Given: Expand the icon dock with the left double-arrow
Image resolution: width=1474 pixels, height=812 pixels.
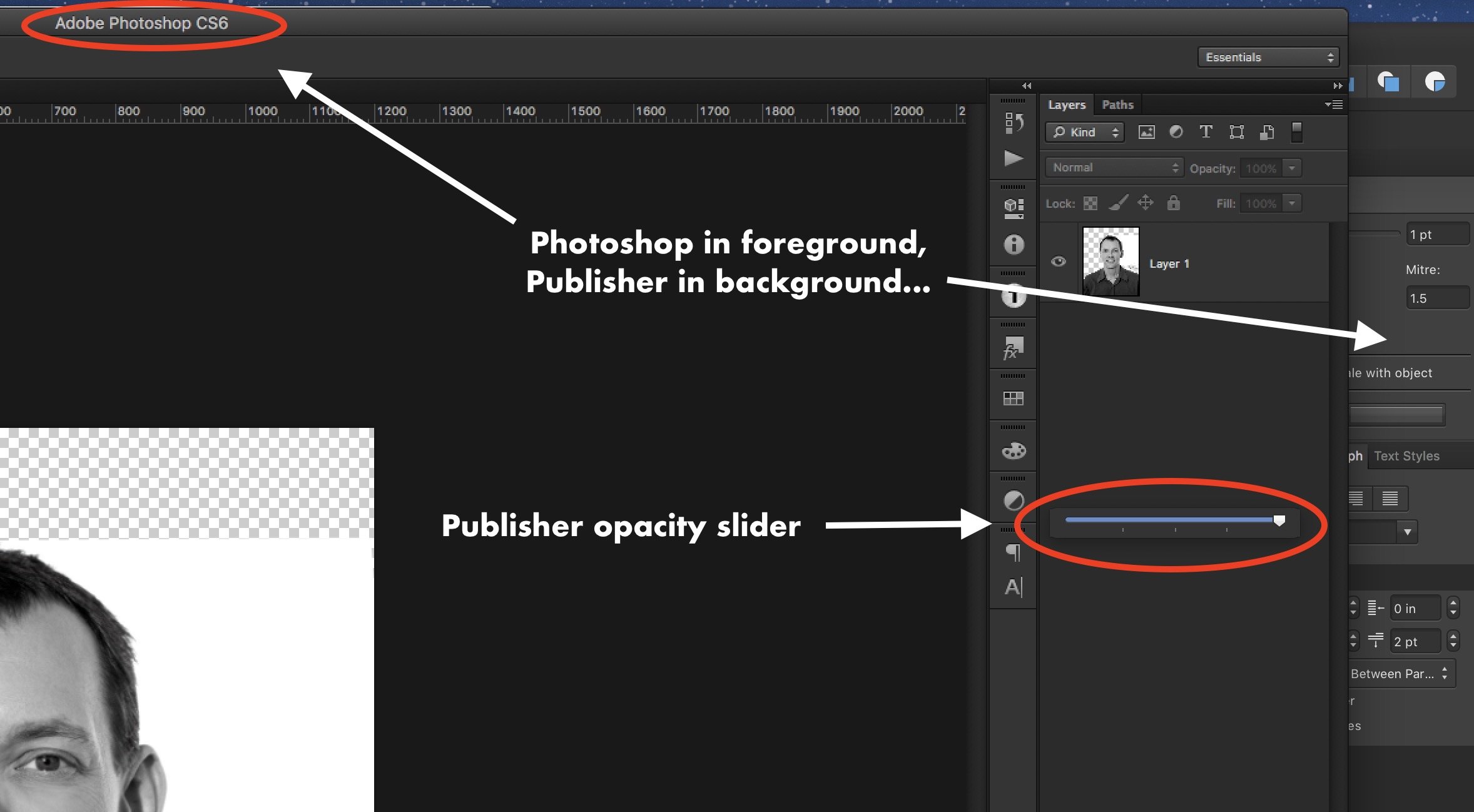Looking at the screenshot, I should click(1027, 86).
